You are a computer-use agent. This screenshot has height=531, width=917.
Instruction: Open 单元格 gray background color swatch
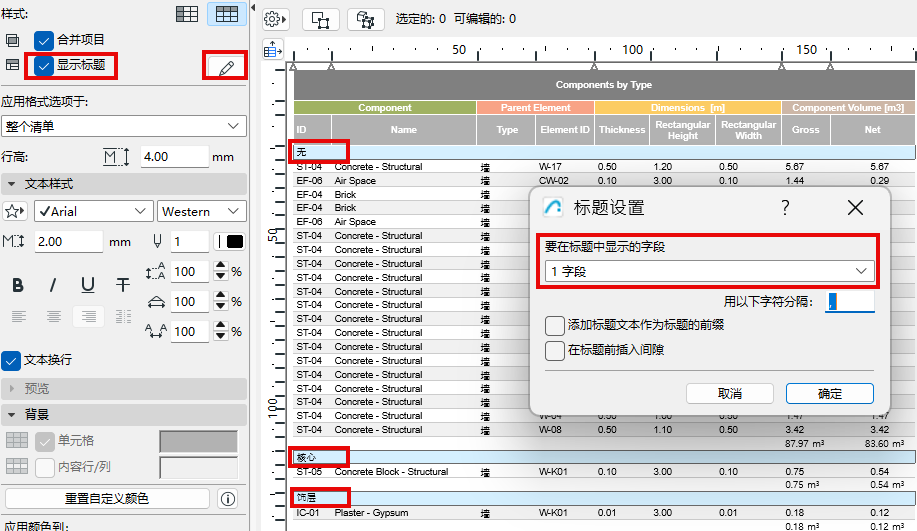(199, 442)
